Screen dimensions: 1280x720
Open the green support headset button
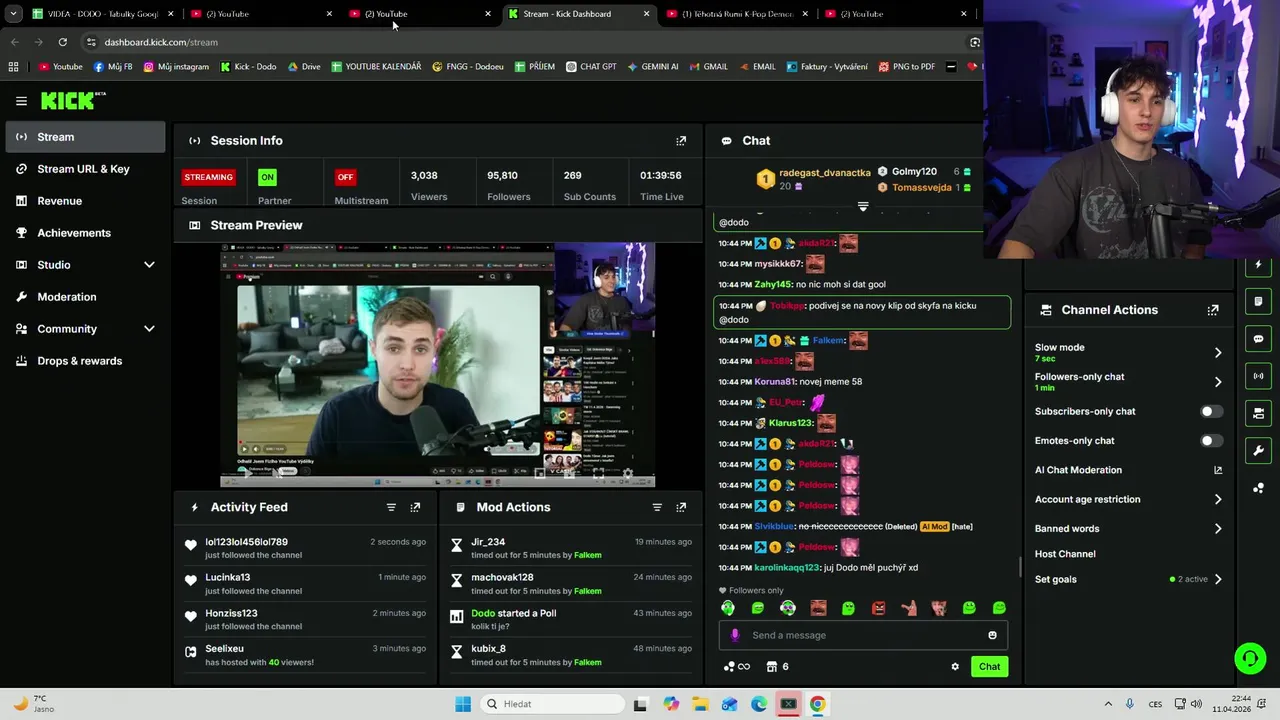pos(1250,658)
